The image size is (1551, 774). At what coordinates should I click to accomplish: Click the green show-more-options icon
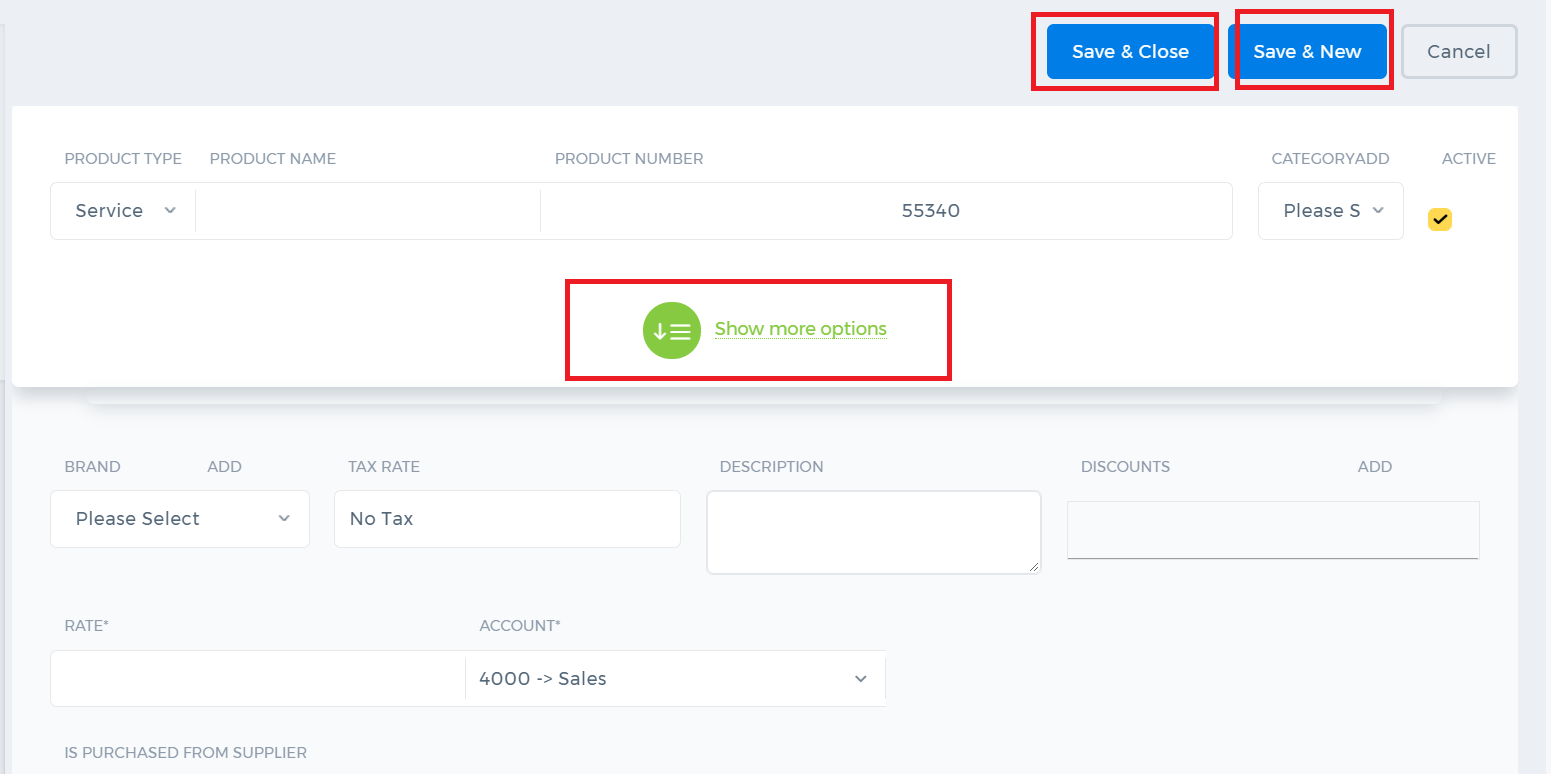(x=672, y=330)
